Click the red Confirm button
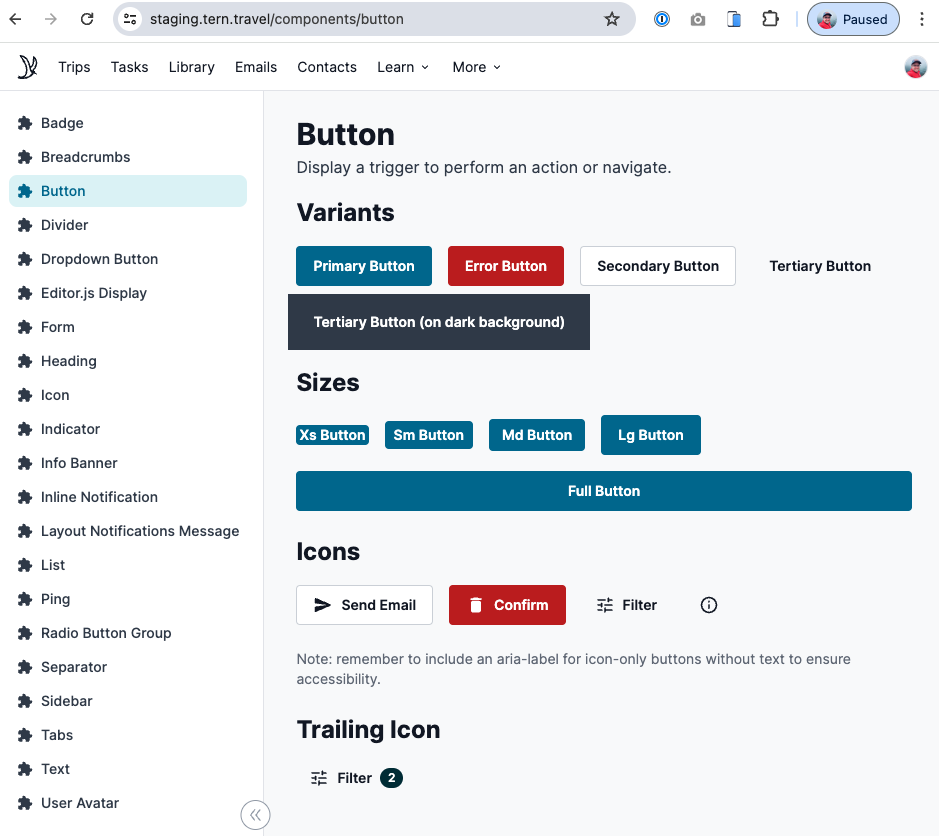 click(507, 605)
